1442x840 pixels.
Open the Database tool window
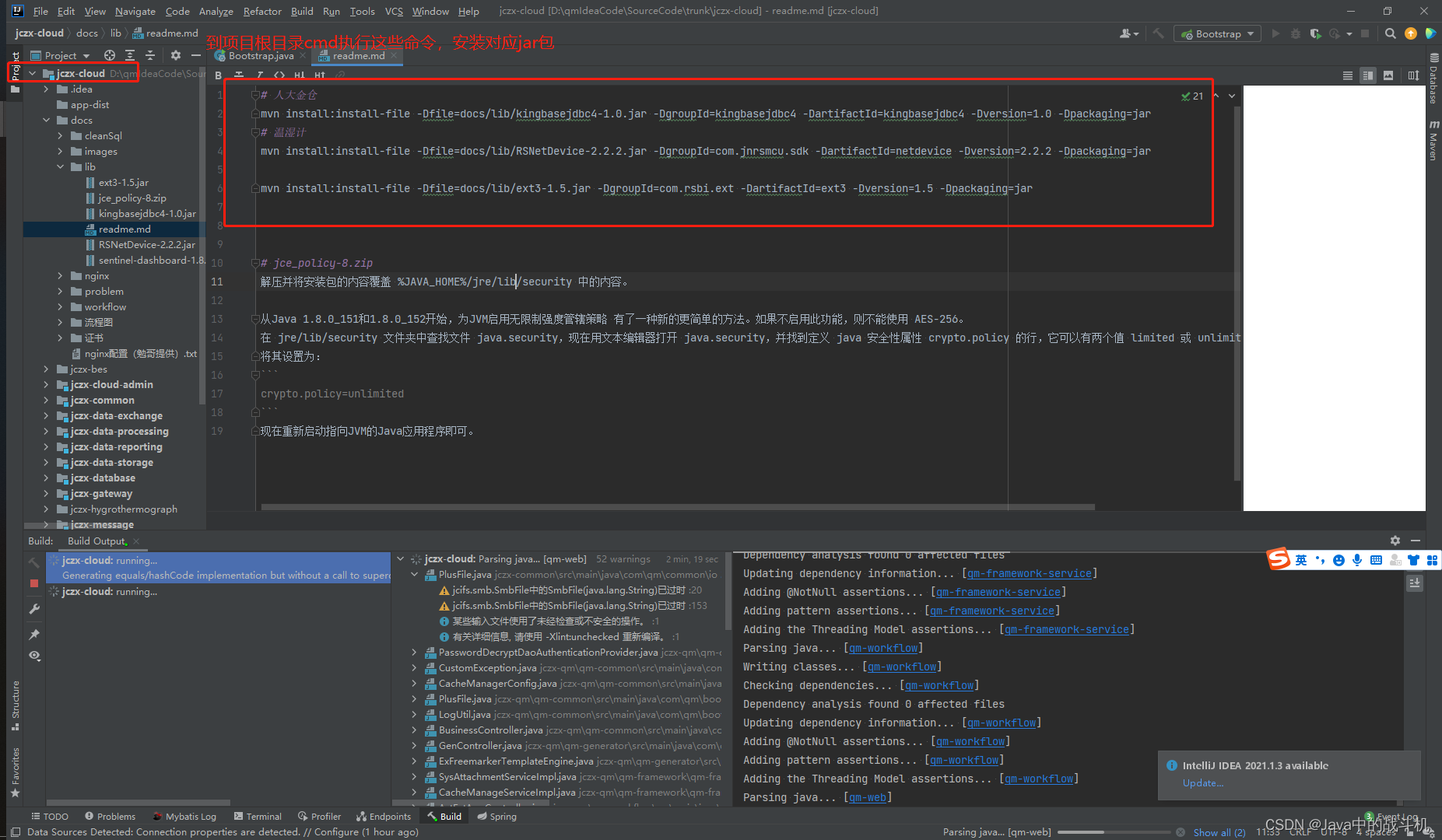click(x=1433, y=79)
